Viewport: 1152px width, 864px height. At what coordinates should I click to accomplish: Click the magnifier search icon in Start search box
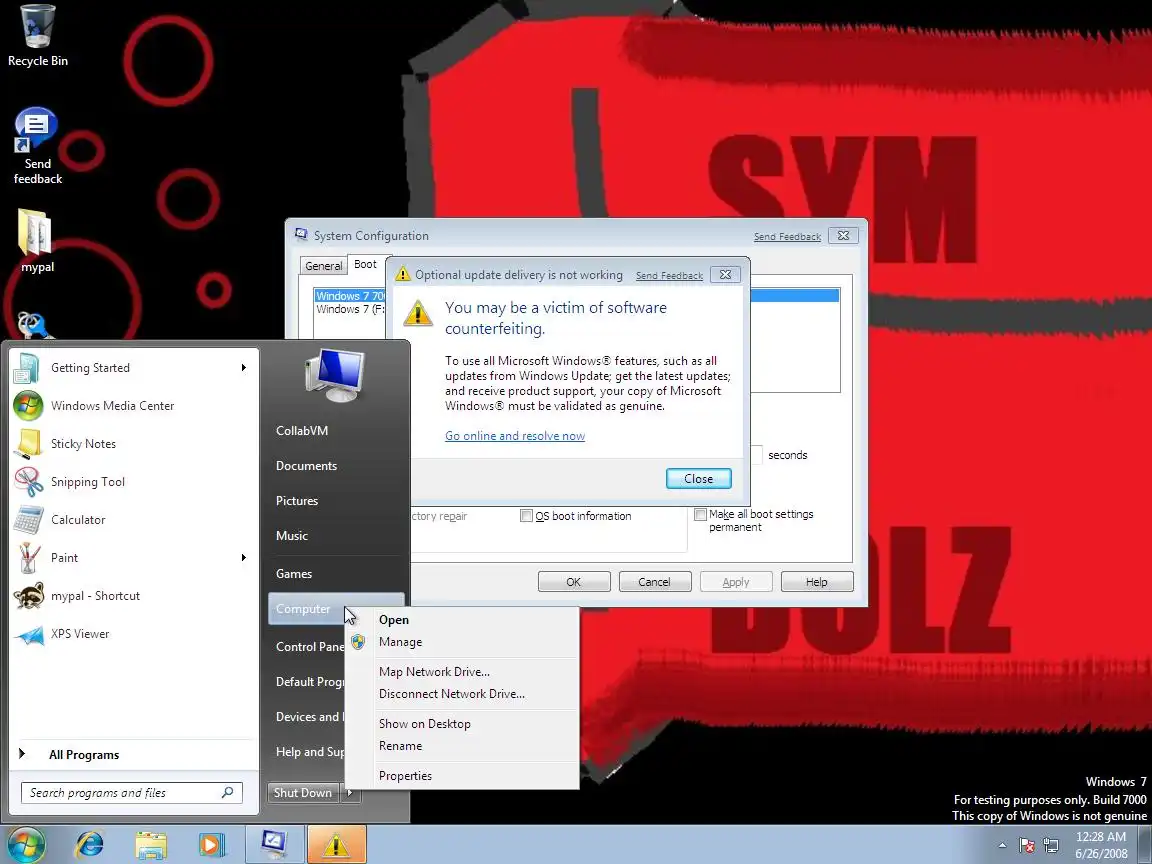227,793
